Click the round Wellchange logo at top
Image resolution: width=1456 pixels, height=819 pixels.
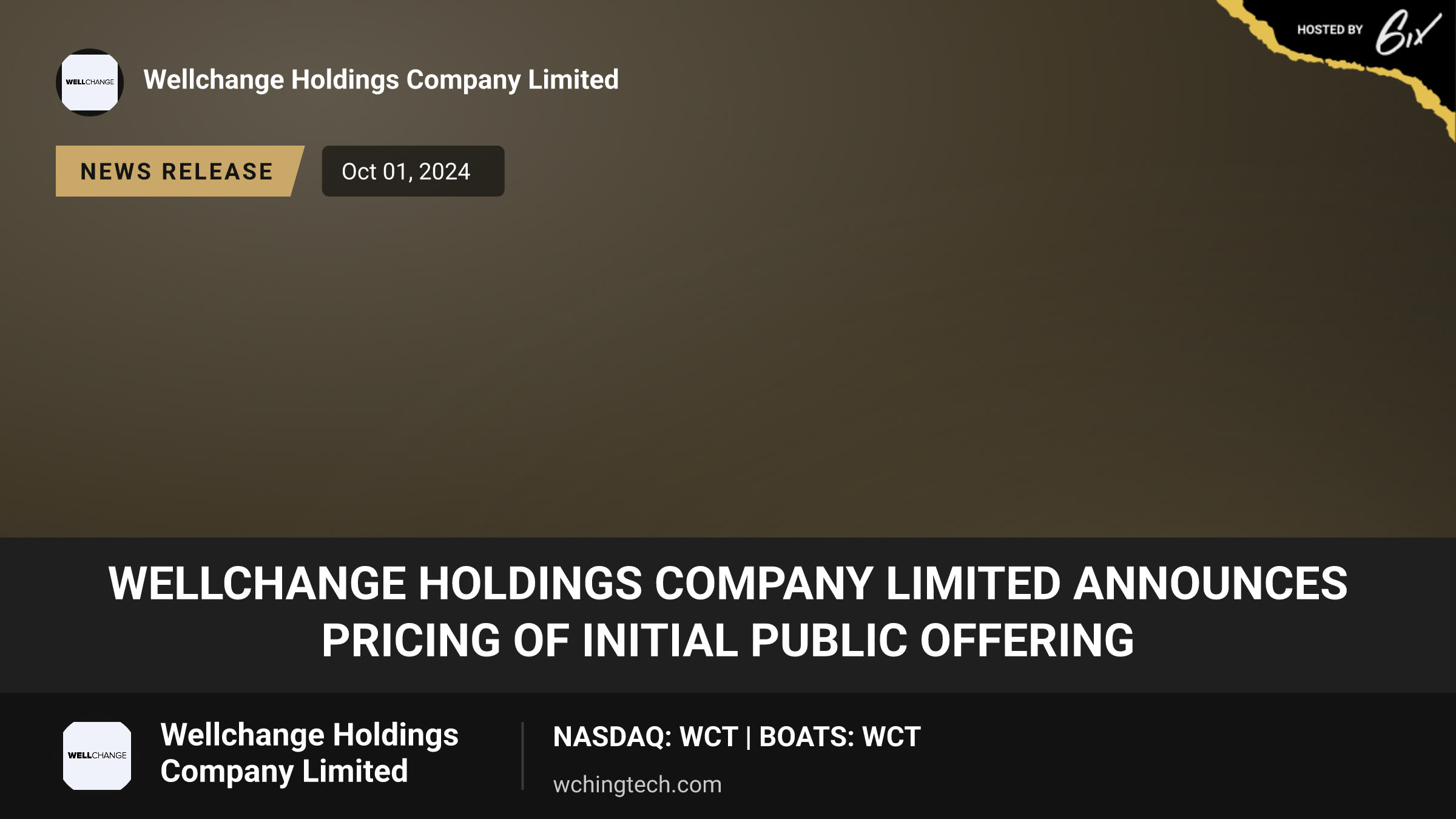click(x=90, y=82)
